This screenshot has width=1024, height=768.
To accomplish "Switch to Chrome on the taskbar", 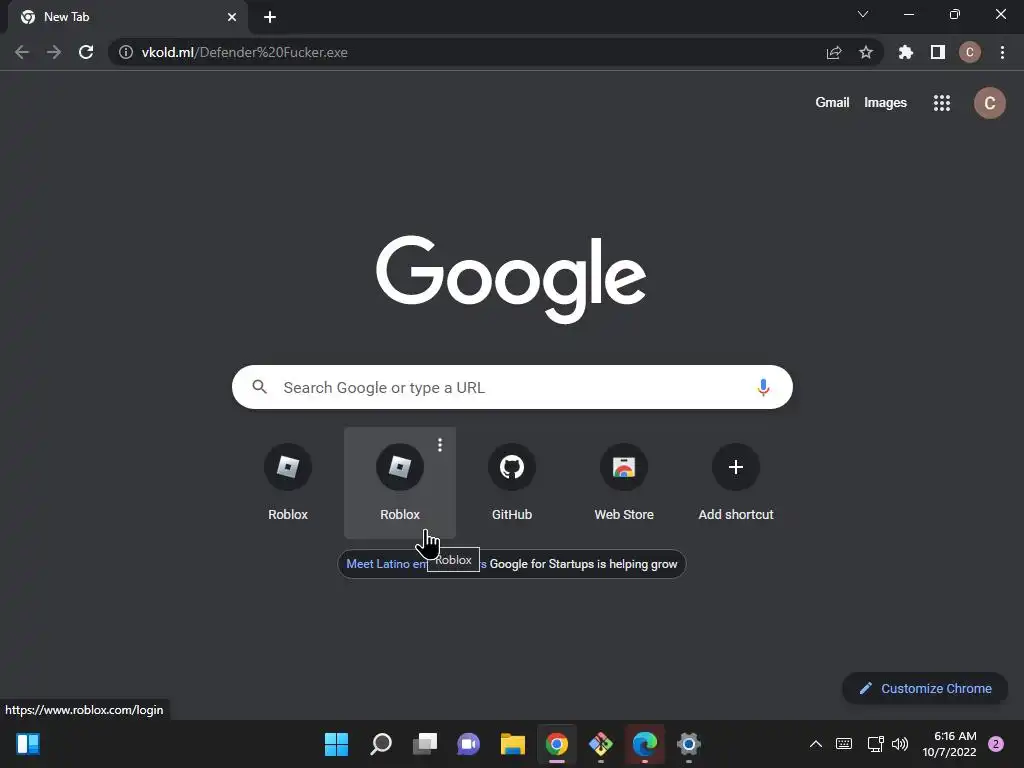I will click(556, 744).
